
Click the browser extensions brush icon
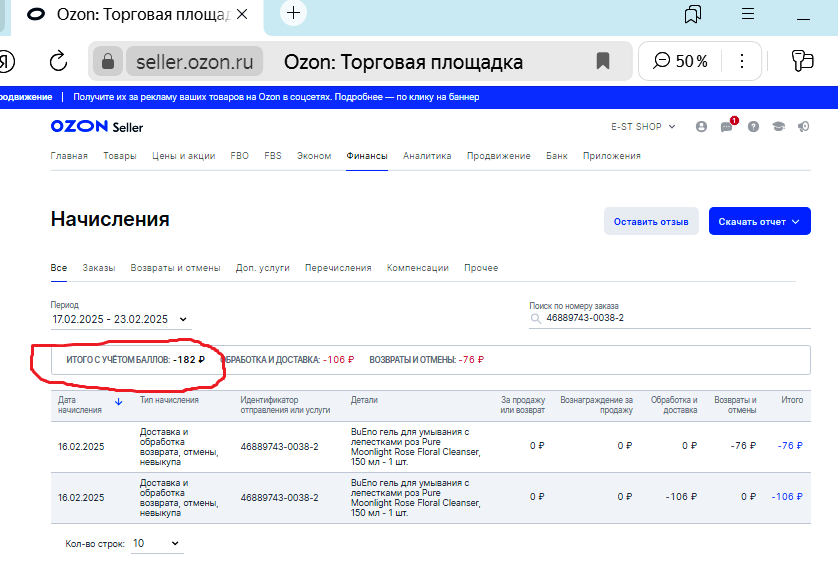point(802,61)
